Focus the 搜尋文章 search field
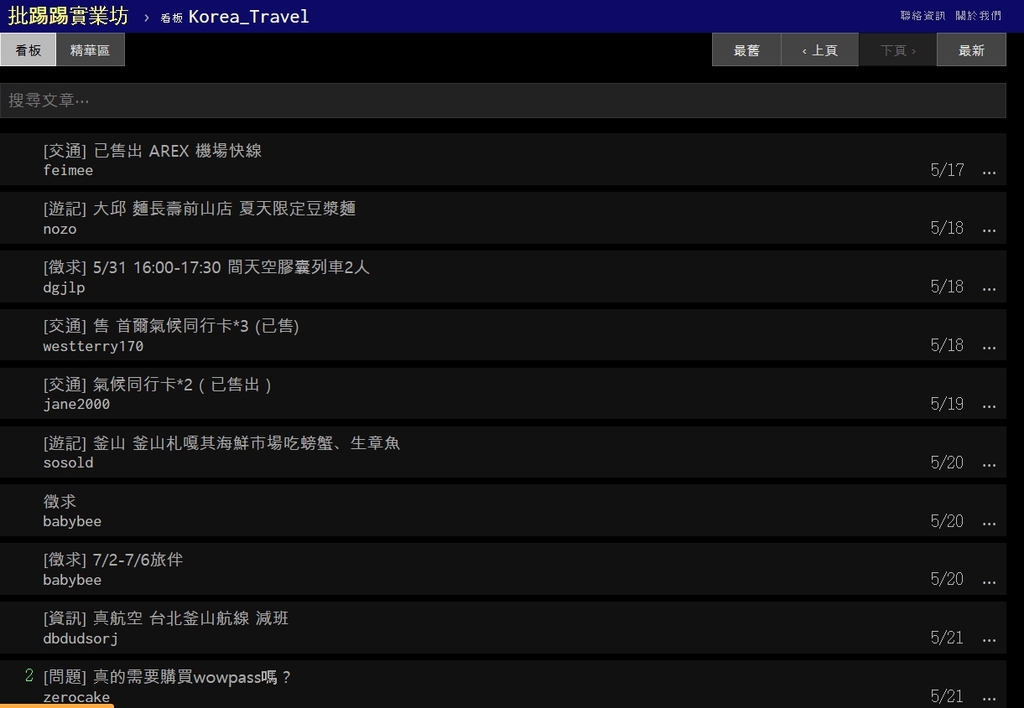 [503, 100]
